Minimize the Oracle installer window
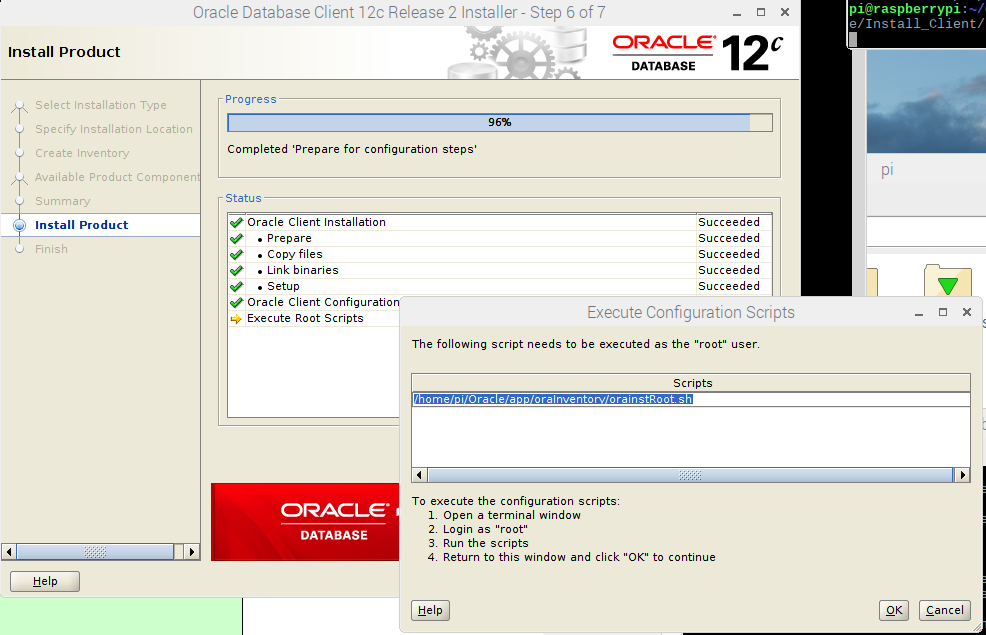The width and height of the screenshot is (986, 635). tap(737, 13)
